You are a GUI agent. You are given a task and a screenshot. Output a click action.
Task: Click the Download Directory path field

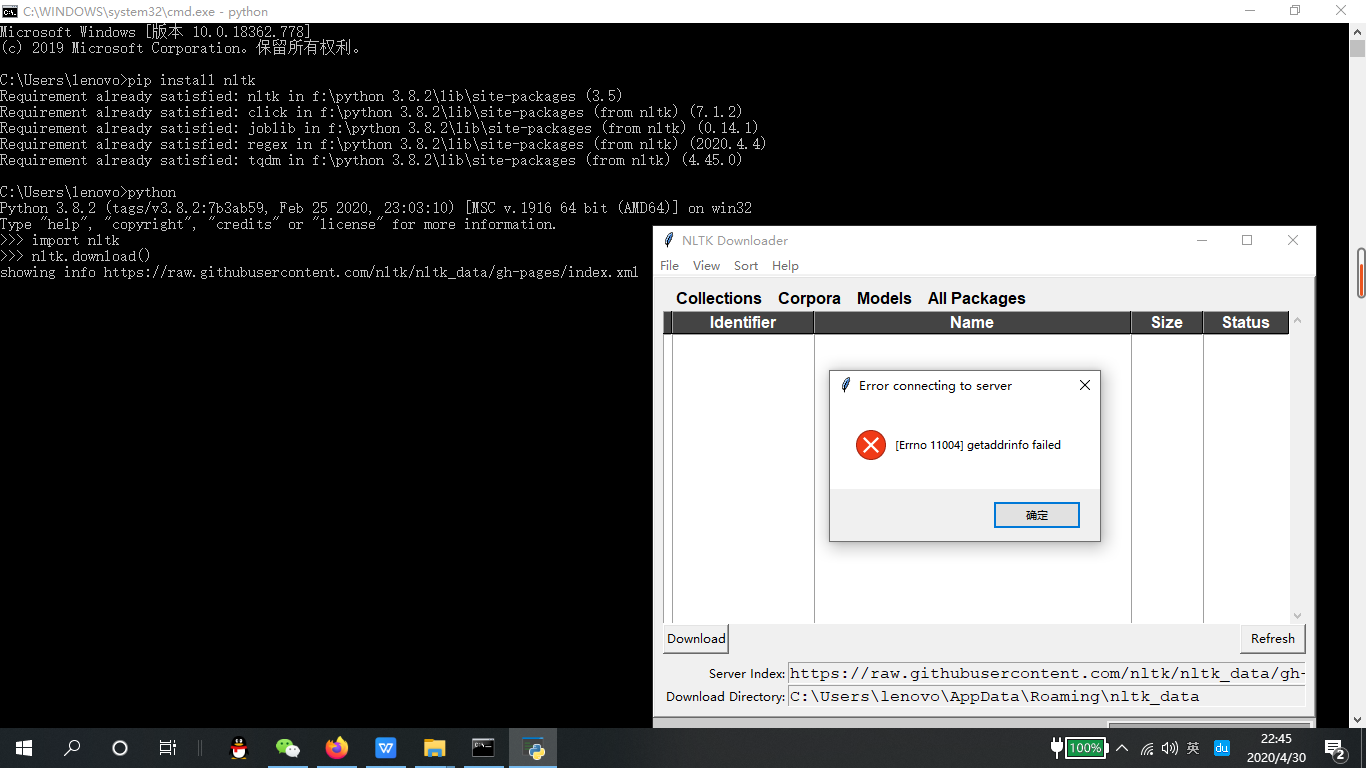click(x=1047, y=697)
